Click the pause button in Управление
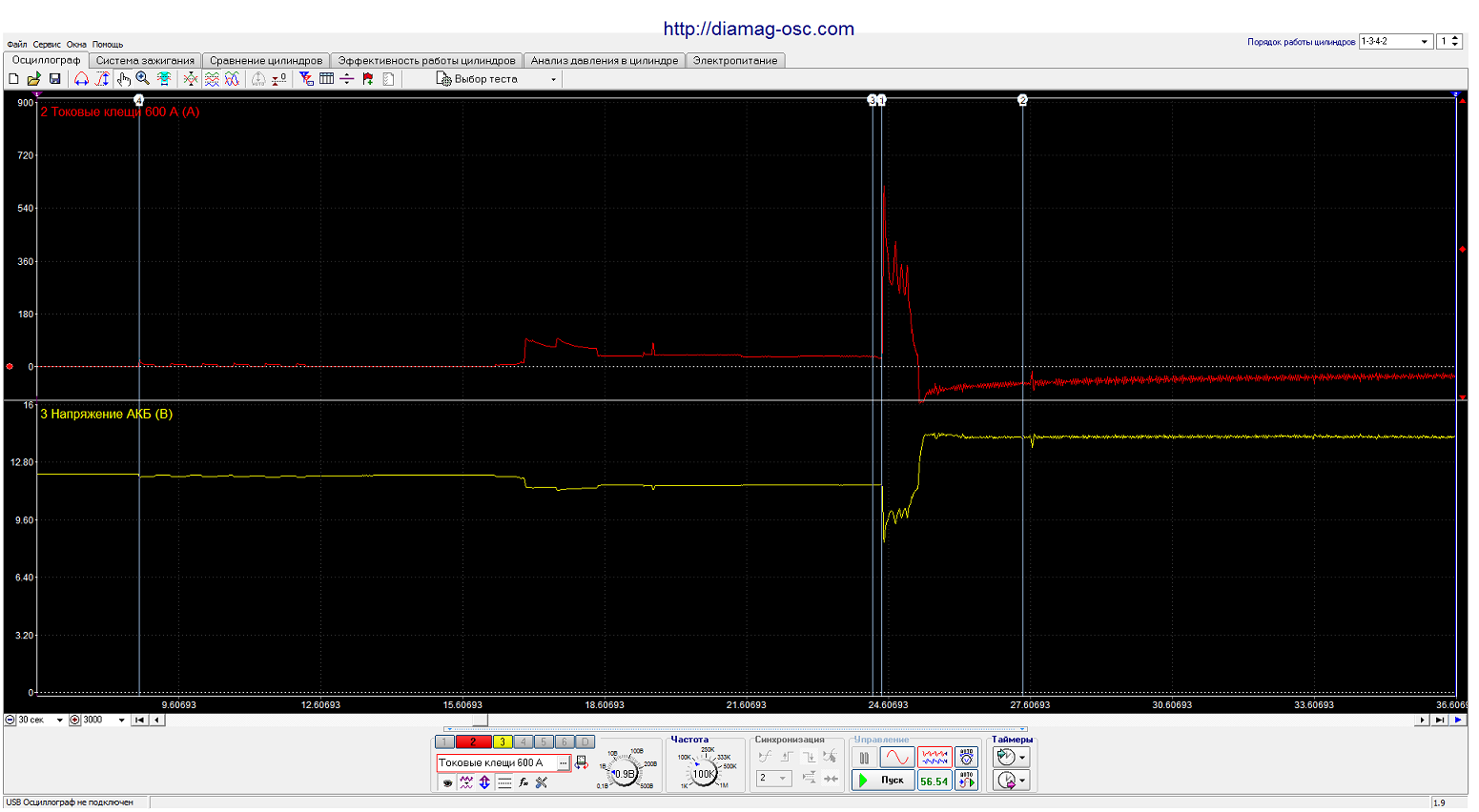Viewport: 1479px width, 812px height. pos(864,758)
